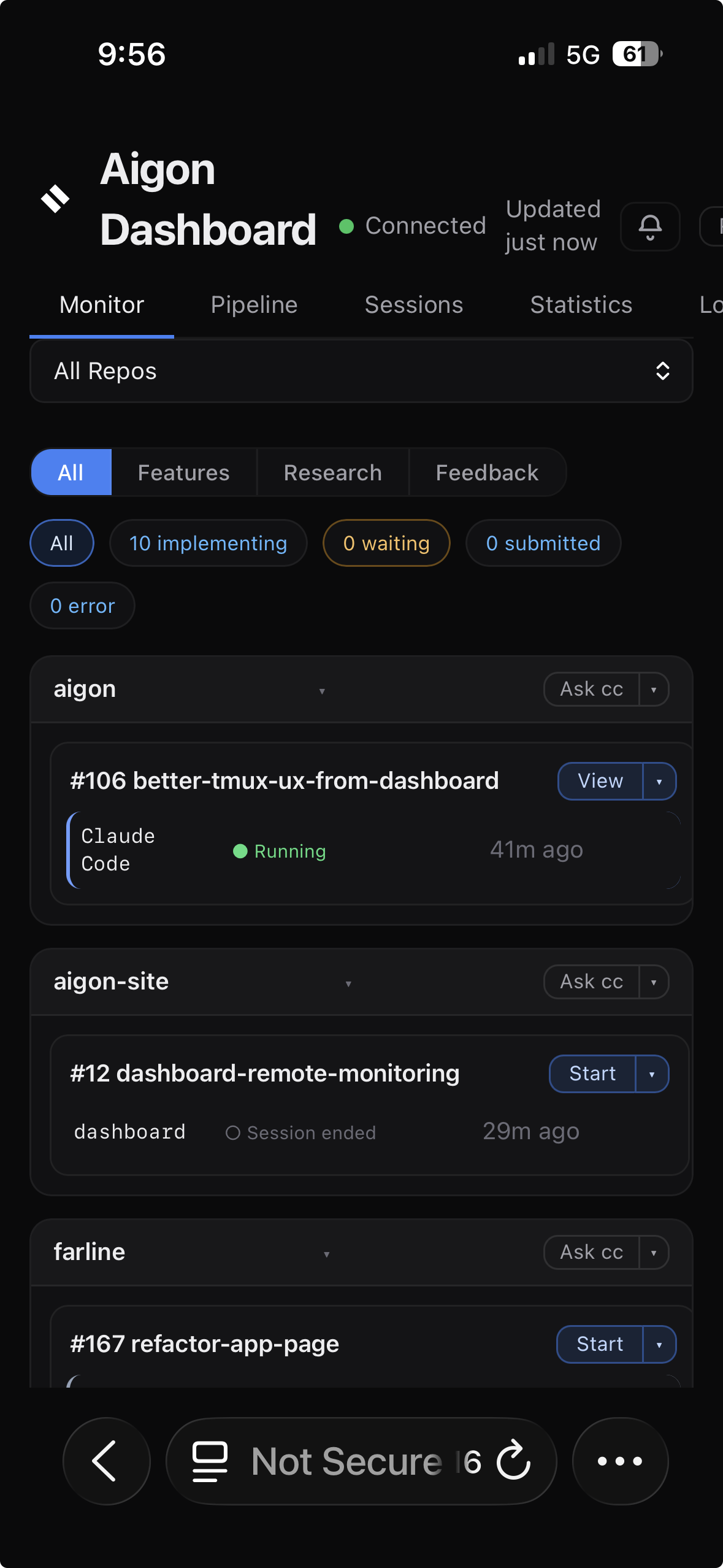Expand the aigon repo dropdown
This screenshot has height=1568, width=723.
(322, 690)
